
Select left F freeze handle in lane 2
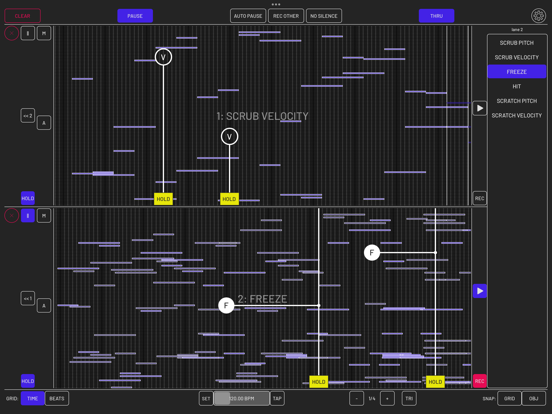pyautogui.click(x=226, y=306)
